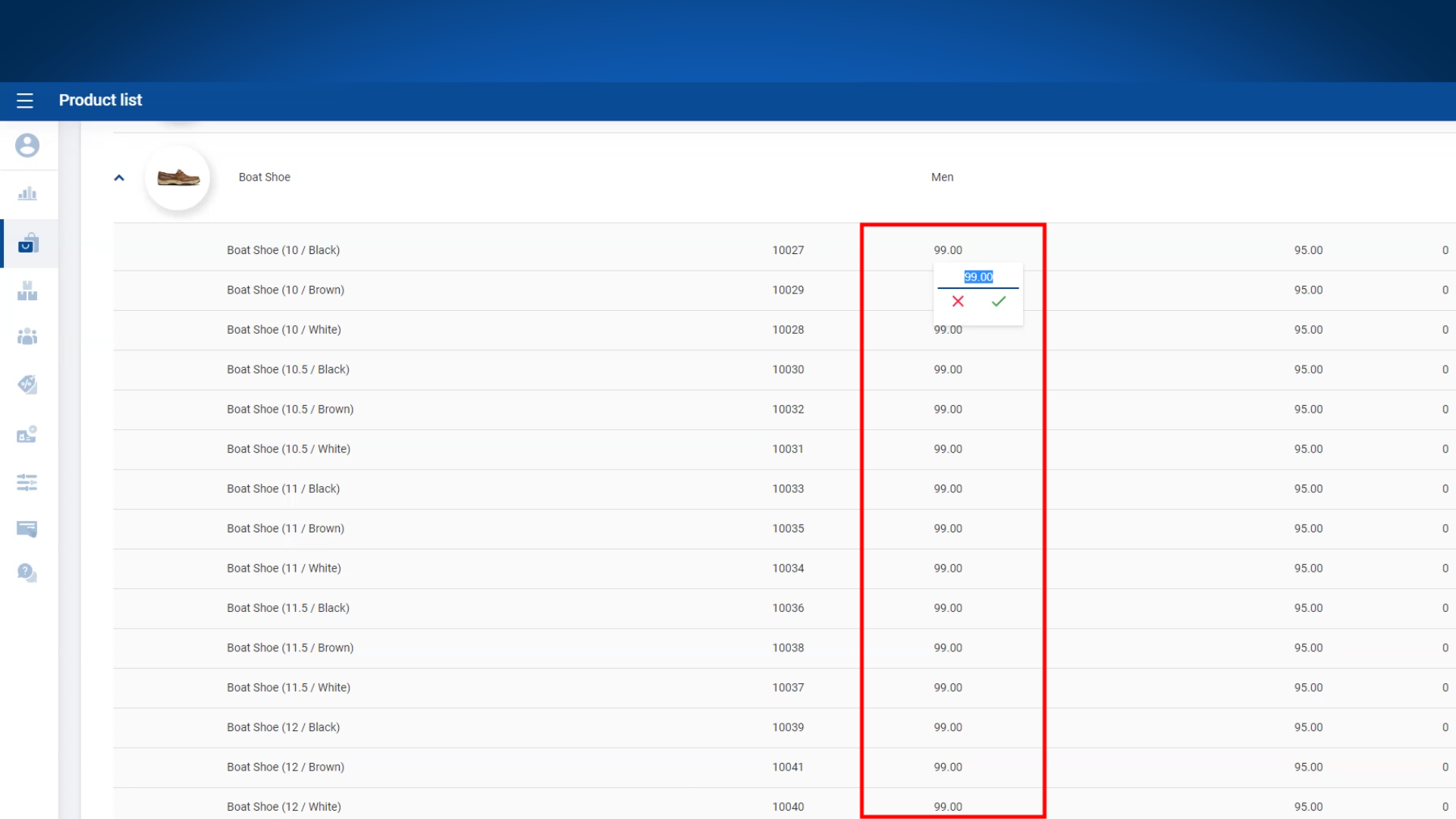Open the inventory boxes section
The image size is (1456, 819).
tap(27, 290)
